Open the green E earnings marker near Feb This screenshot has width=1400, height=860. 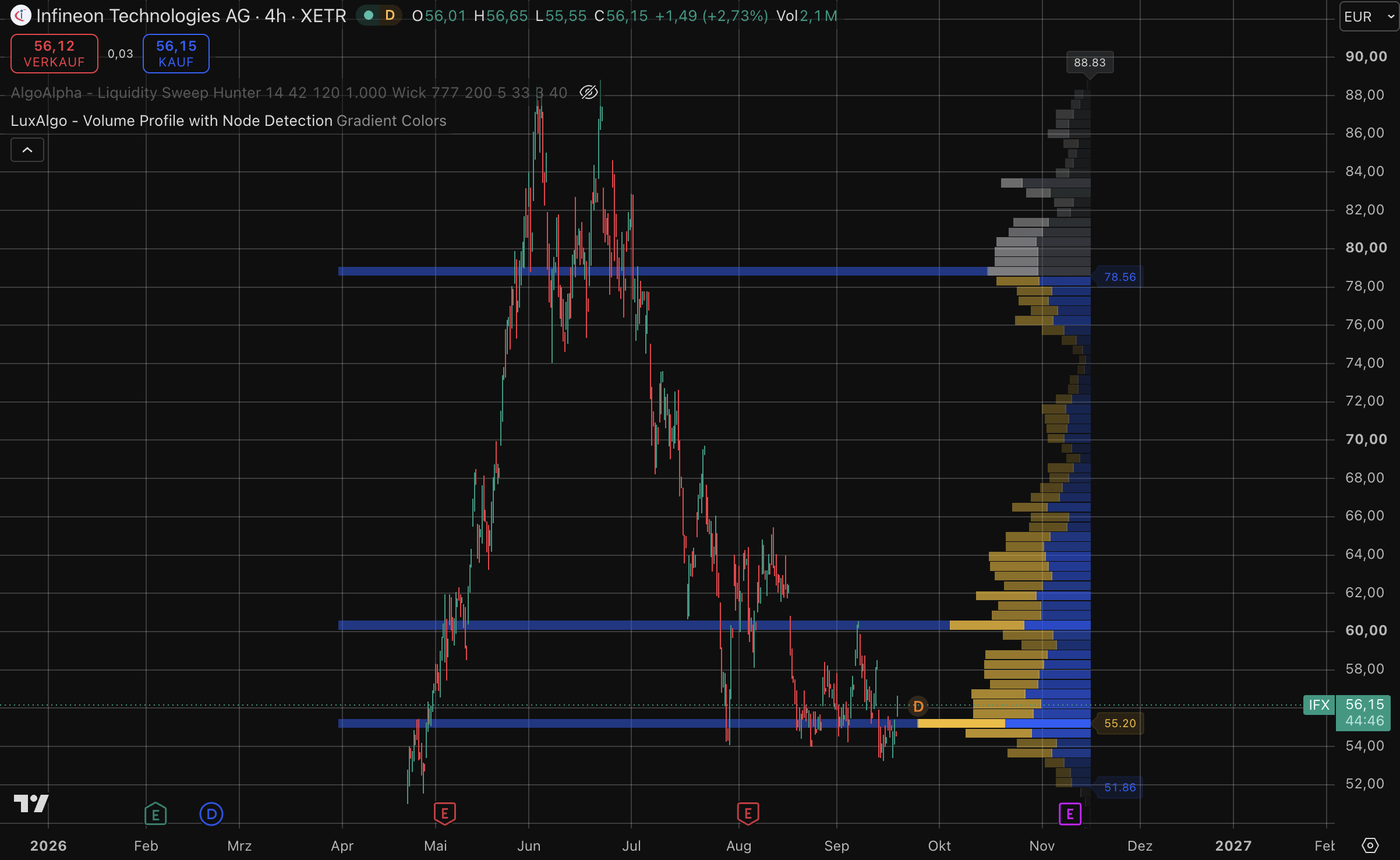155,814
